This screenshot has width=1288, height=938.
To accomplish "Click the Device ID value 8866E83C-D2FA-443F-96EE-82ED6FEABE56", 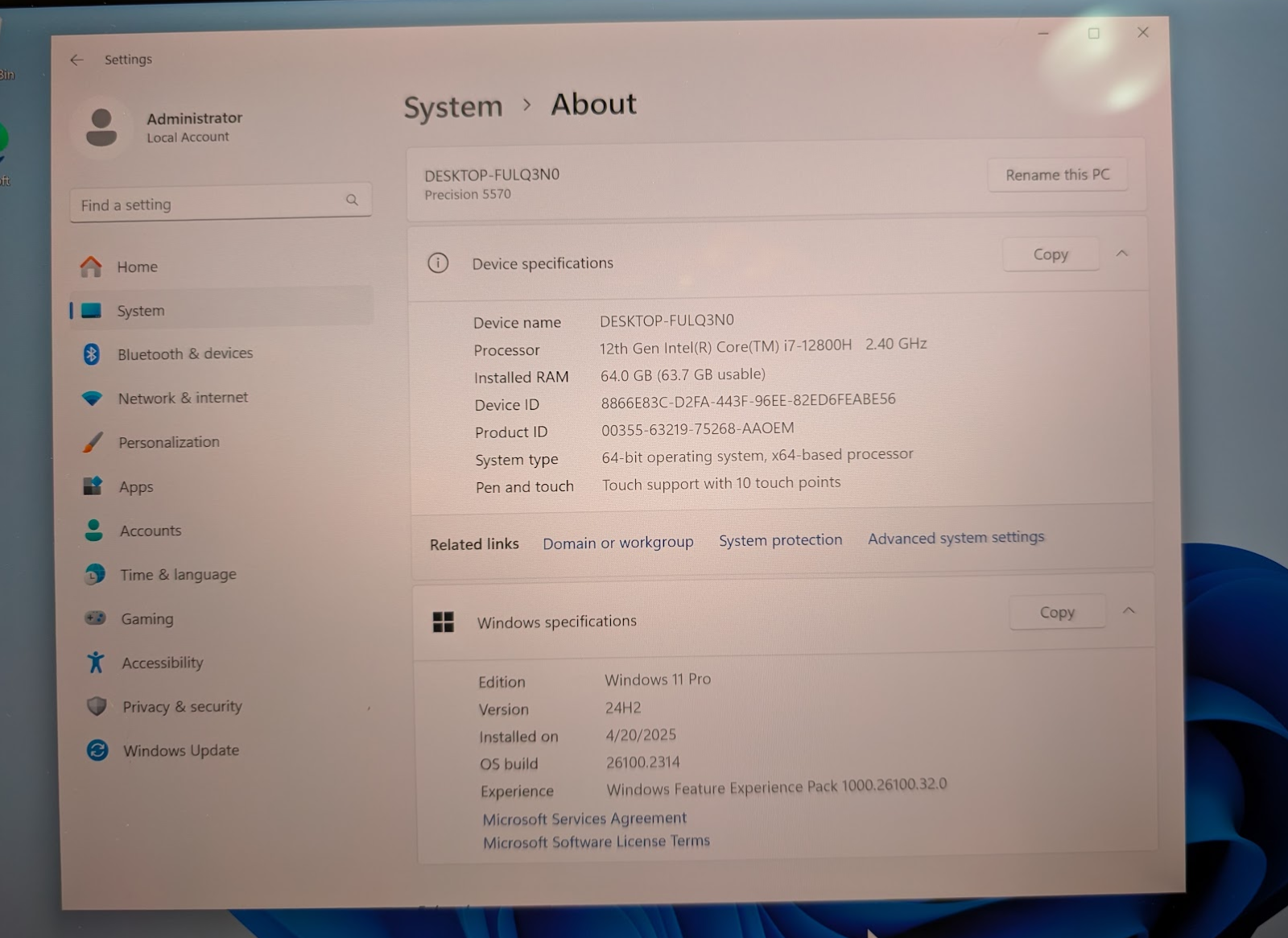I will (748, 400).
